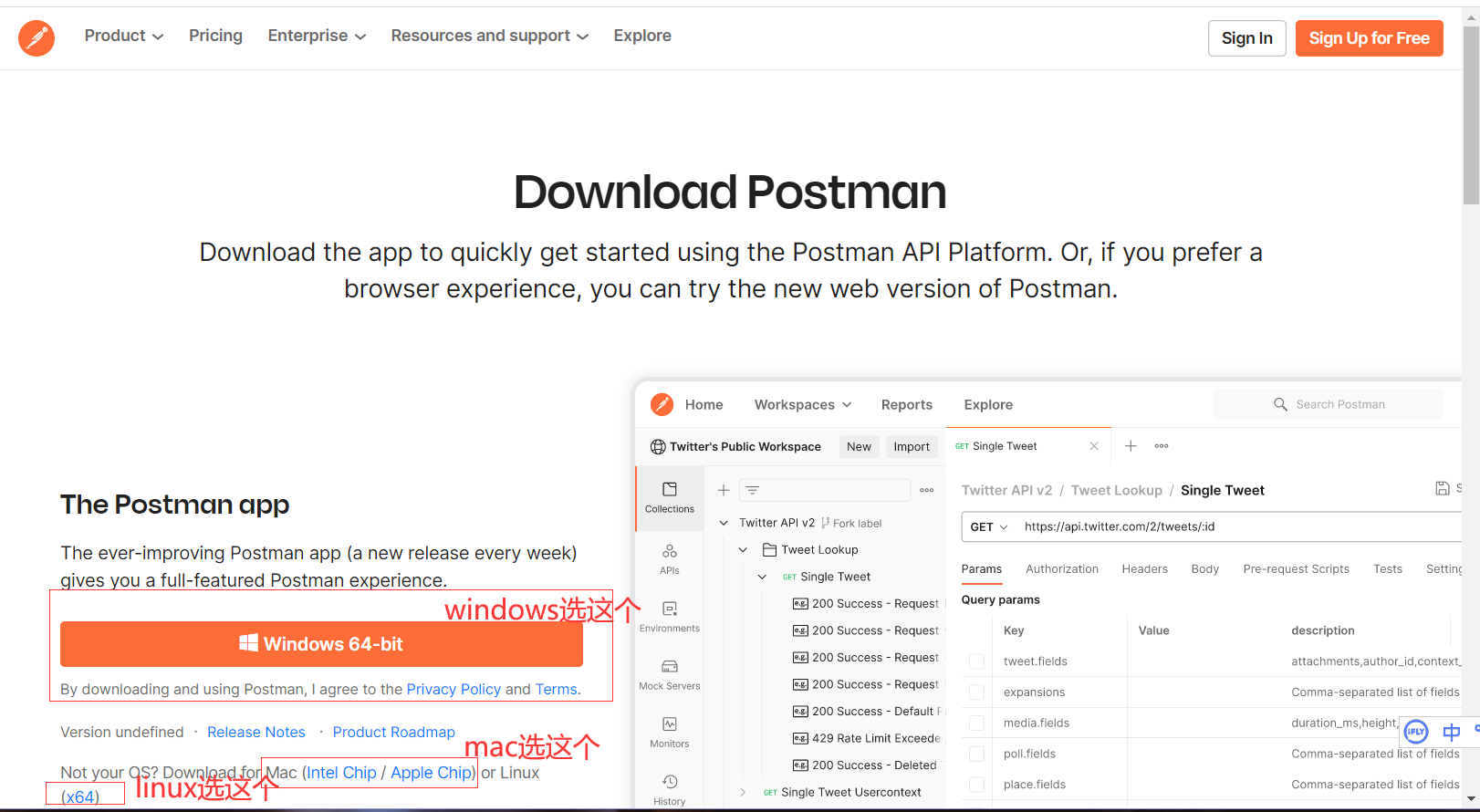Viewport: 1480px width, 812px height.
Task: Open the Privacy Policy link
Action: [453, 689]
